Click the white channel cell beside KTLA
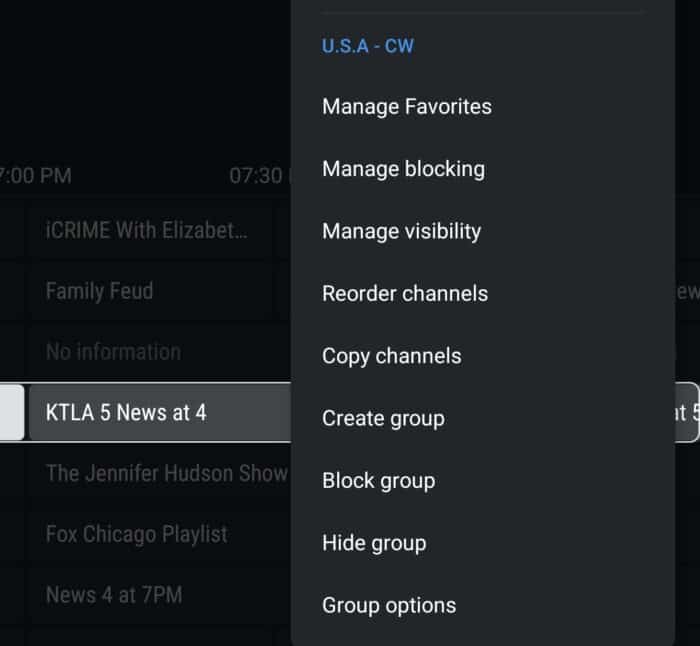Screen dimensions: 700x646 click(11, 412)
